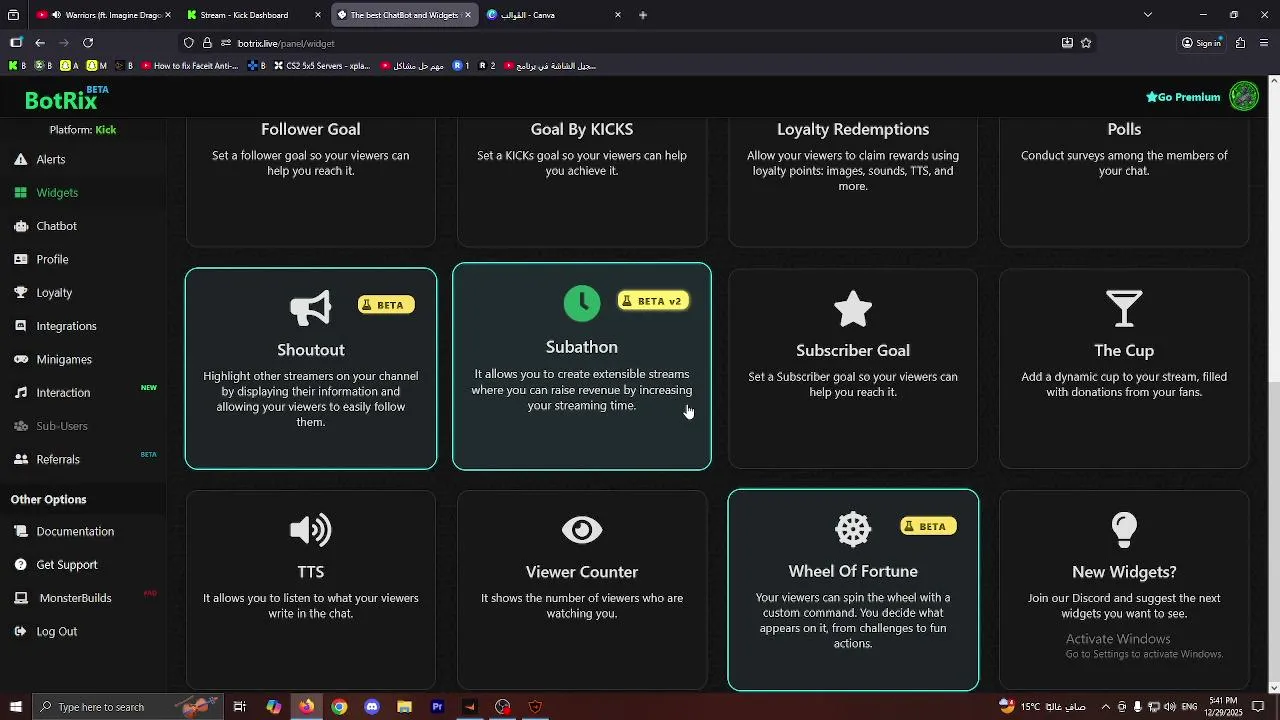Click the TTS speaker icon
Image resolution: width=1280 pixels, height=720 pixels.
(x=310, y=530)
